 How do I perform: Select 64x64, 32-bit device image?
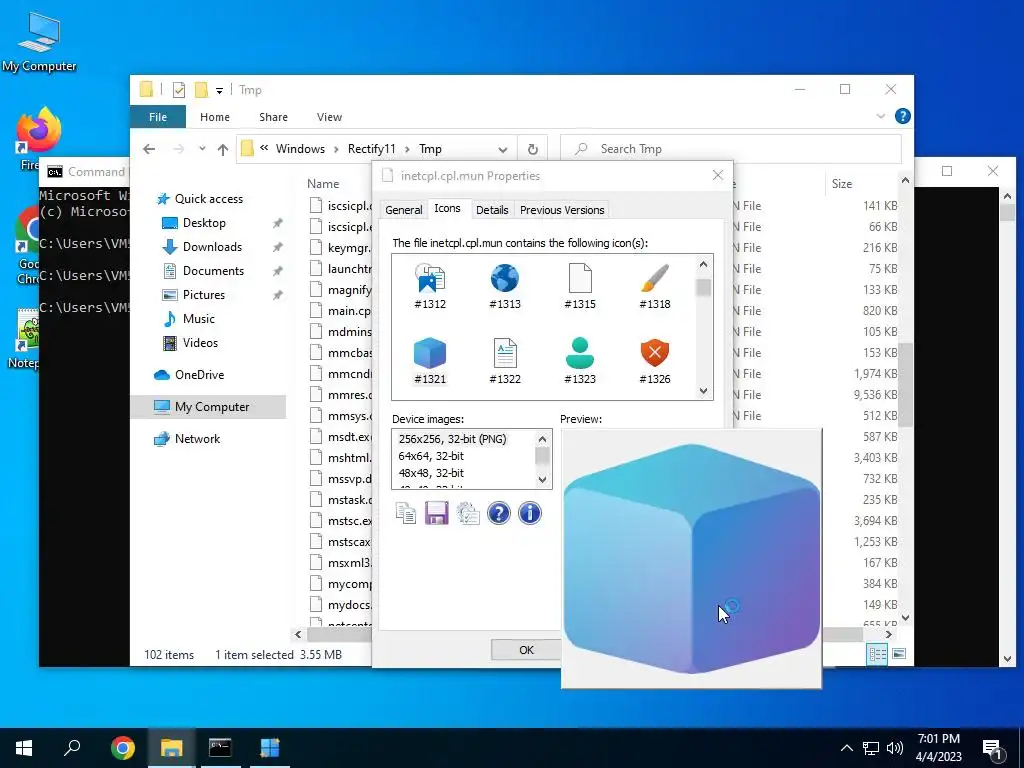pos(431,456)
